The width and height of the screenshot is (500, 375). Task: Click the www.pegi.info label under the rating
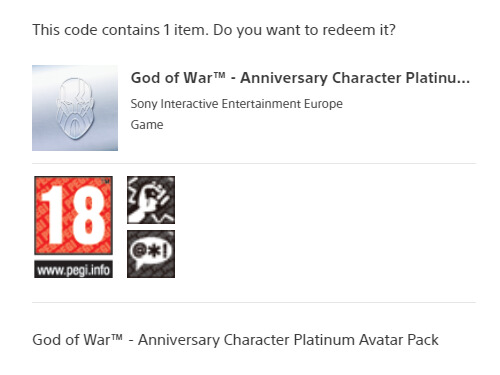[x=73, y=269]
